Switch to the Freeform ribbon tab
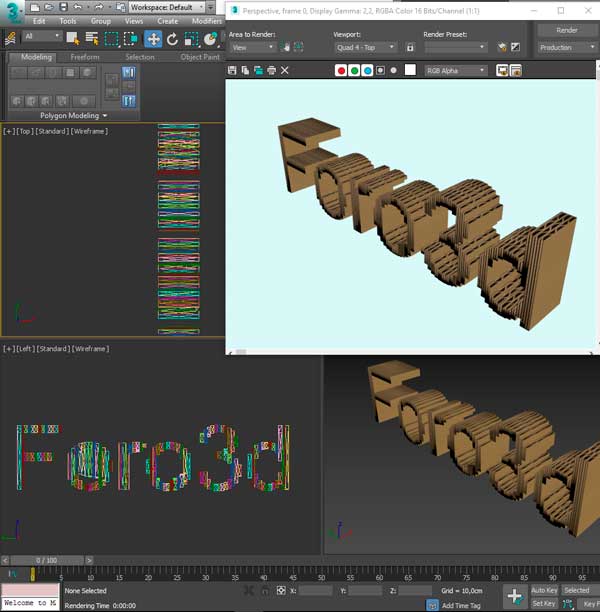600x612 pixels. tap(85, 57)
